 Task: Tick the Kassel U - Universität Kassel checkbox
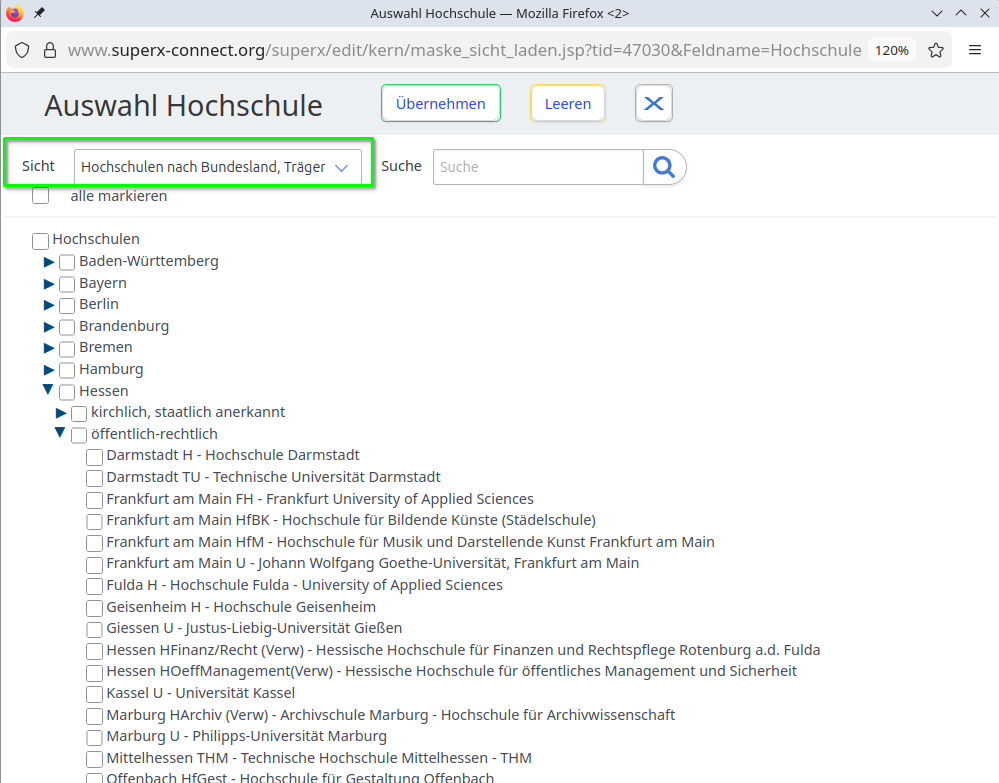(95, 694)
